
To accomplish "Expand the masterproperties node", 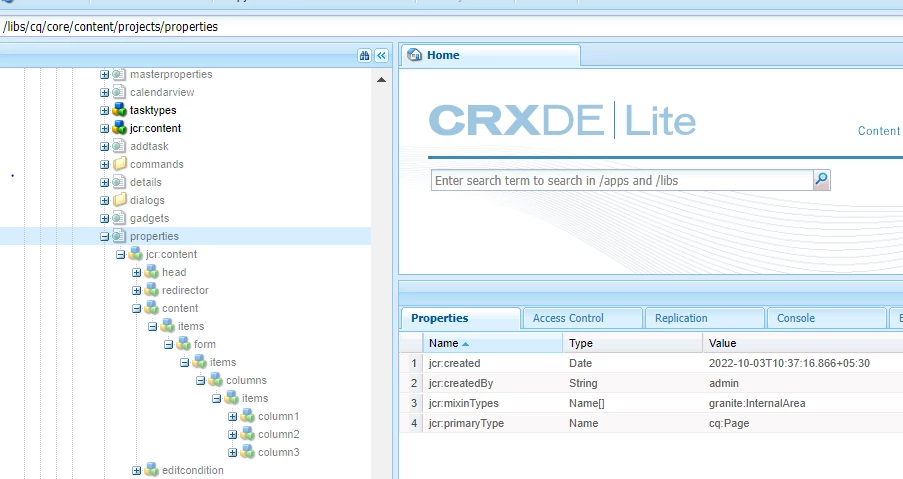I will (104, 74).
